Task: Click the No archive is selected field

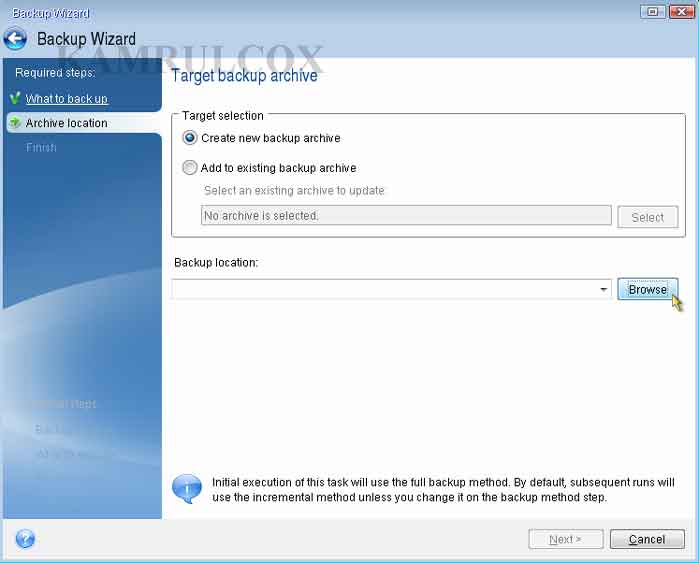Action: [406, 216]
